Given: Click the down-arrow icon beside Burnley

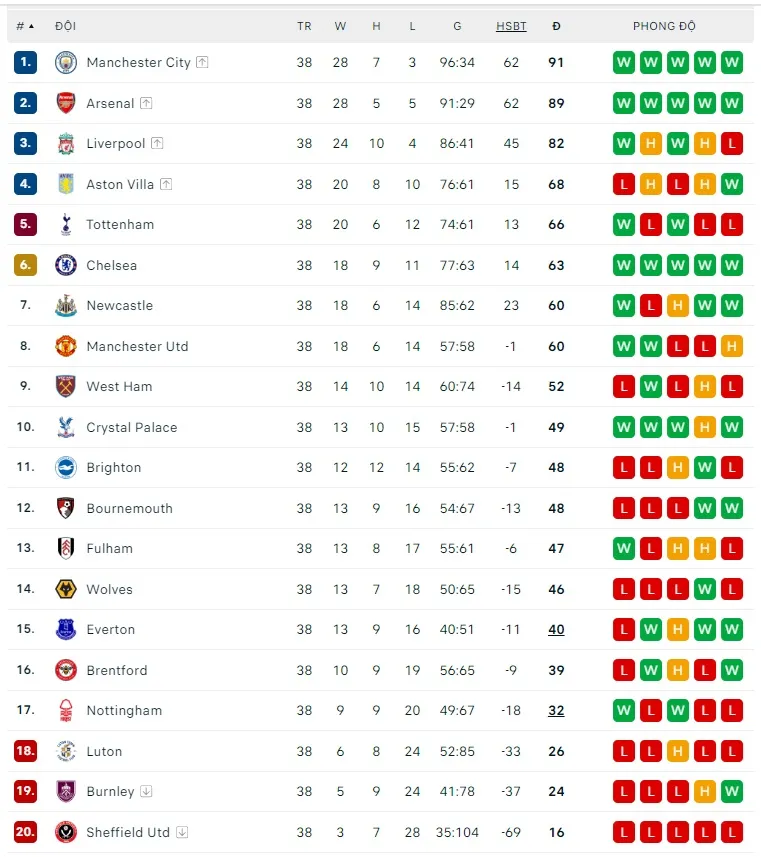Looking at the screenshot, I should click(x=146, y=791).
